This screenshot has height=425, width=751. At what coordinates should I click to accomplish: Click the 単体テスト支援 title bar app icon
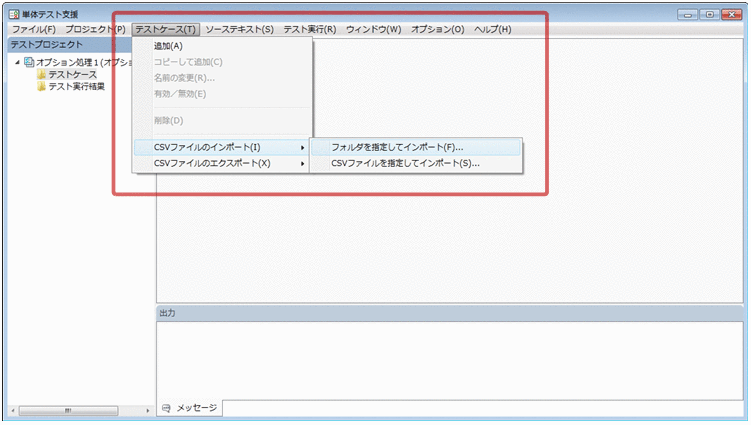14,14
